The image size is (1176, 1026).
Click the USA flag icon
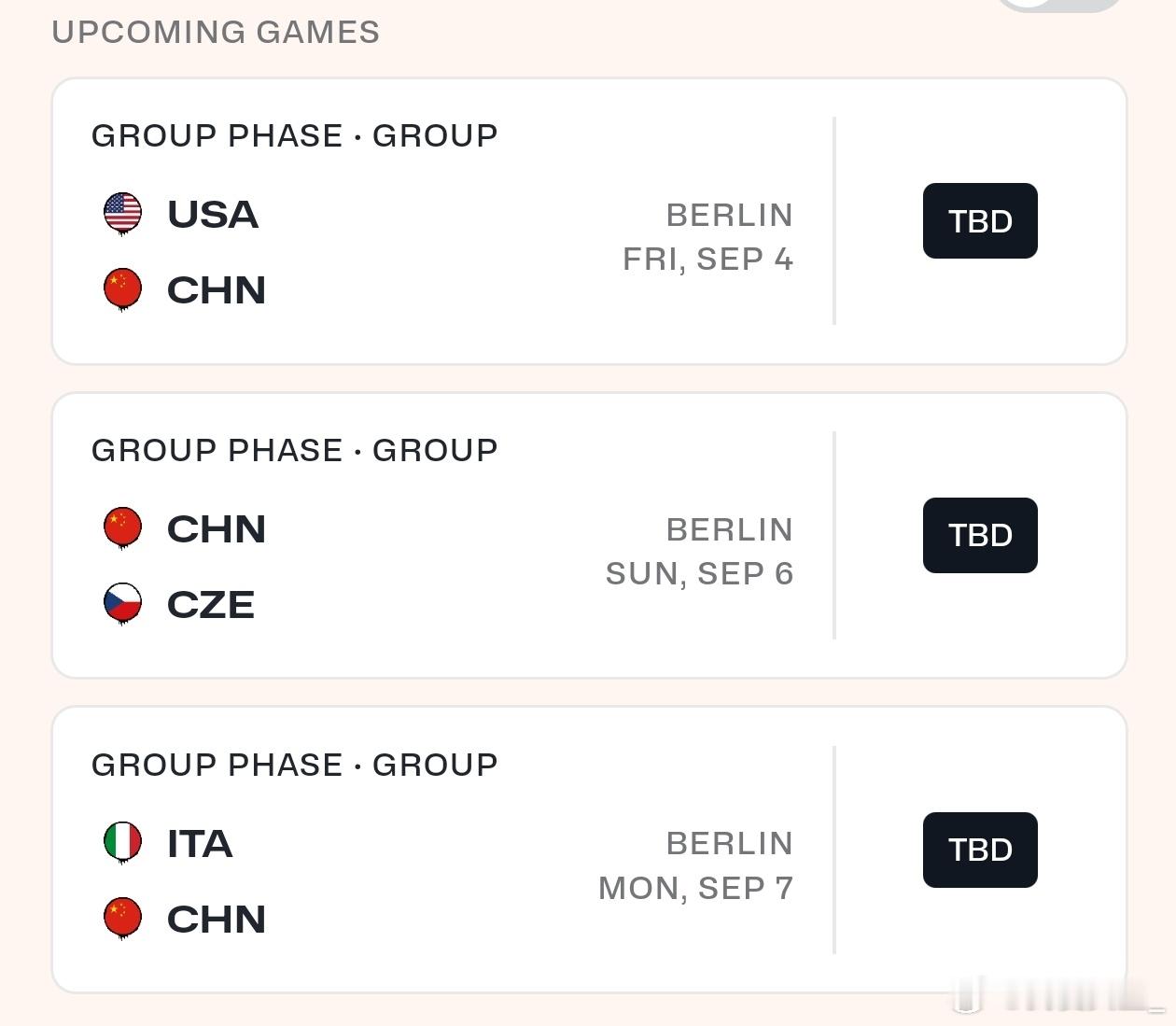122,213
